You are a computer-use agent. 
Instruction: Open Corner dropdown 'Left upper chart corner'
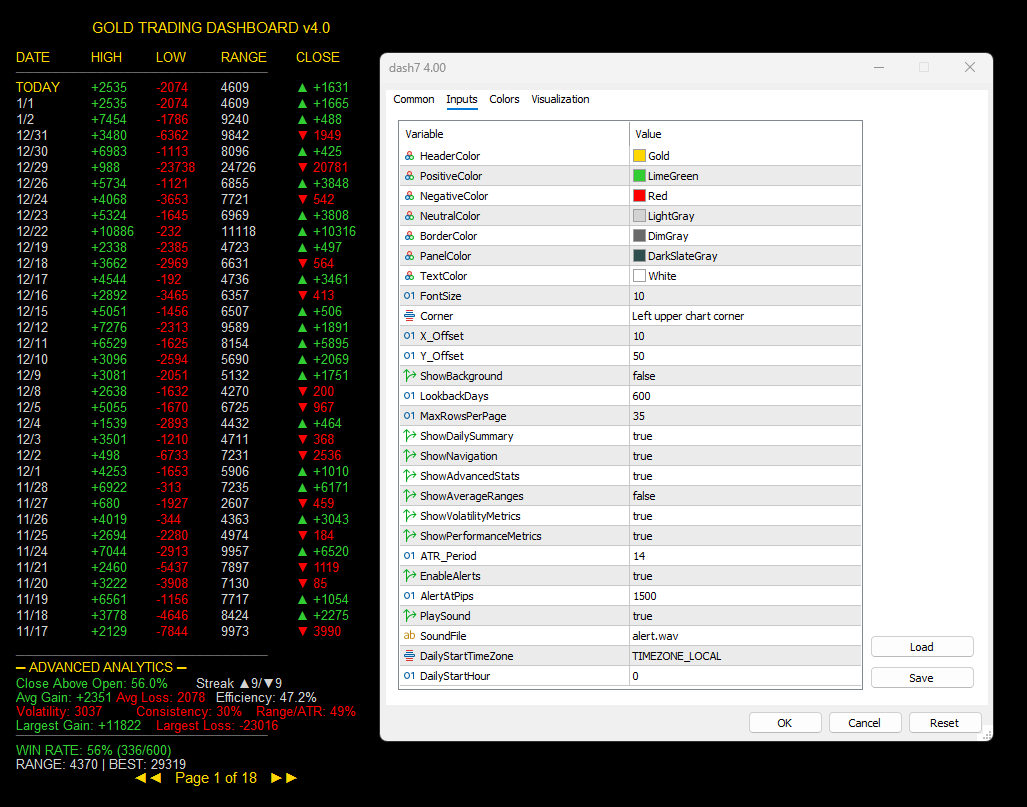745,316
